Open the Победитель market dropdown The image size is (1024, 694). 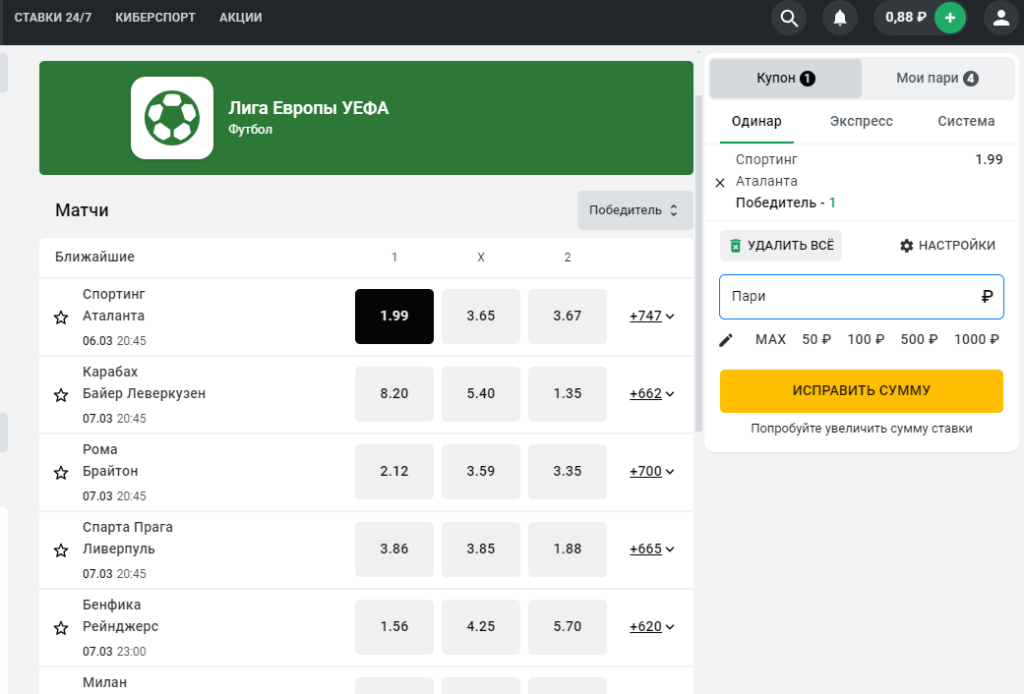point(635,210)
